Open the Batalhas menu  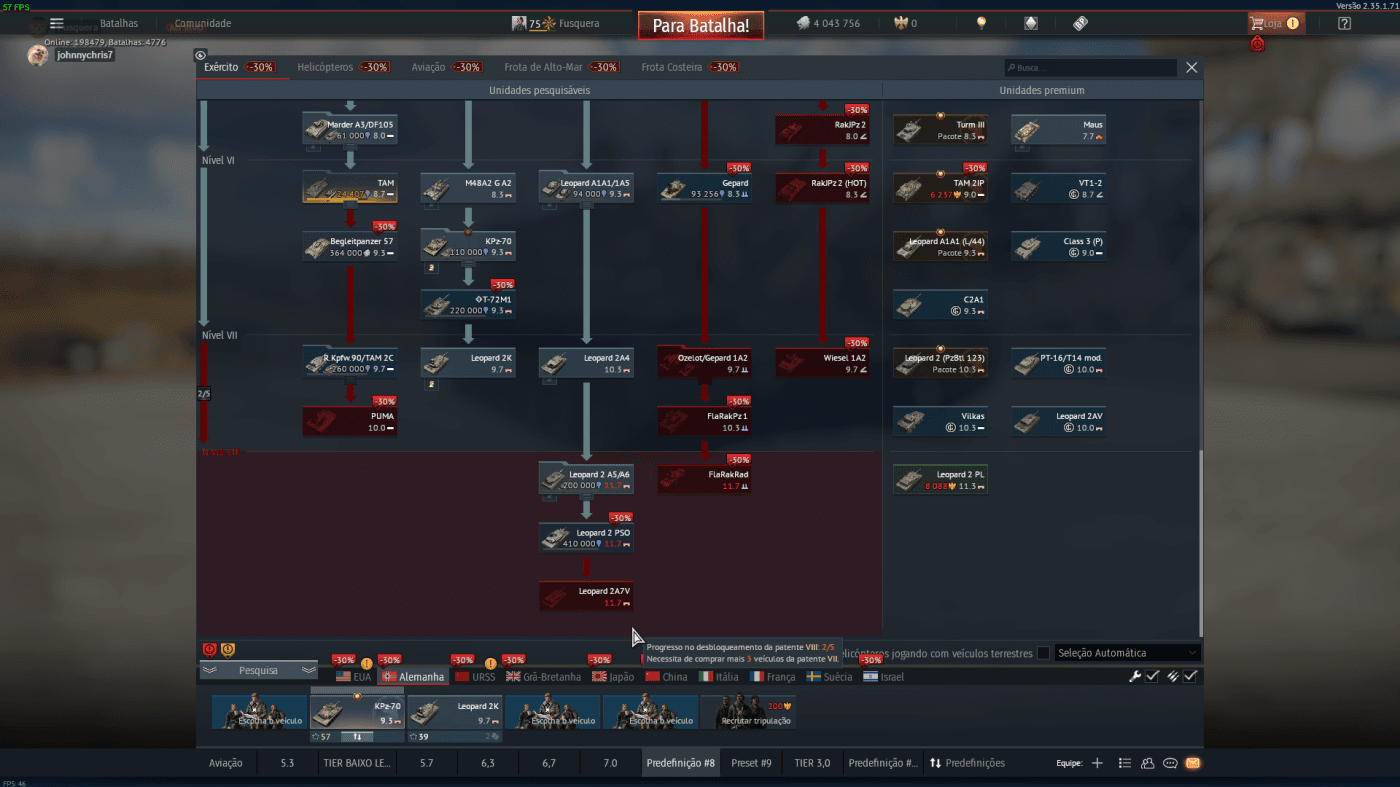pos(119,23)
